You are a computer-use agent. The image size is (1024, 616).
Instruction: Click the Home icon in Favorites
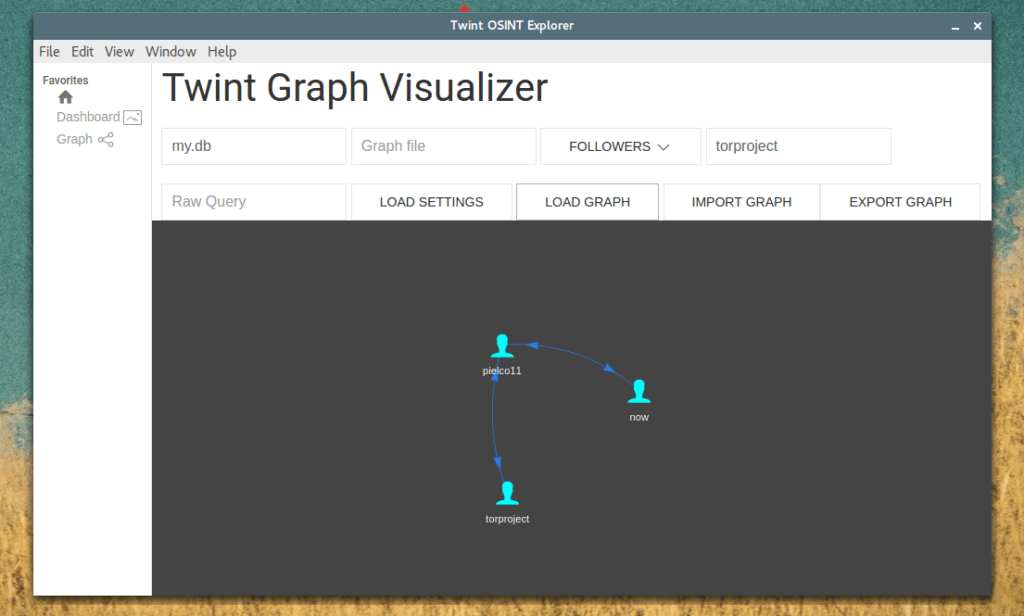click(x=65, y=97)
